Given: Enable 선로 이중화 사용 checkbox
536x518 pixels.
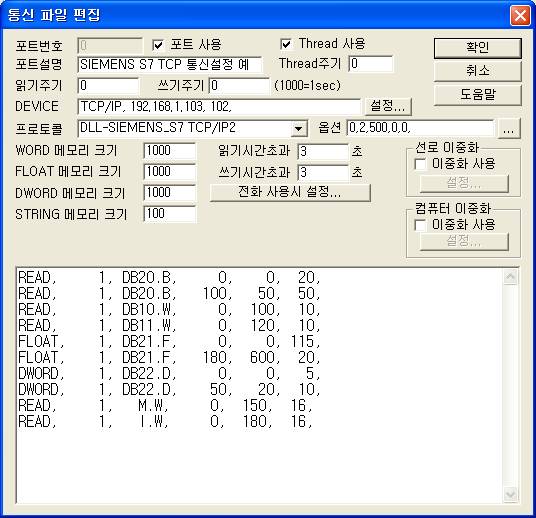Looking at the screenshot, I should click(x=420, y=164).
